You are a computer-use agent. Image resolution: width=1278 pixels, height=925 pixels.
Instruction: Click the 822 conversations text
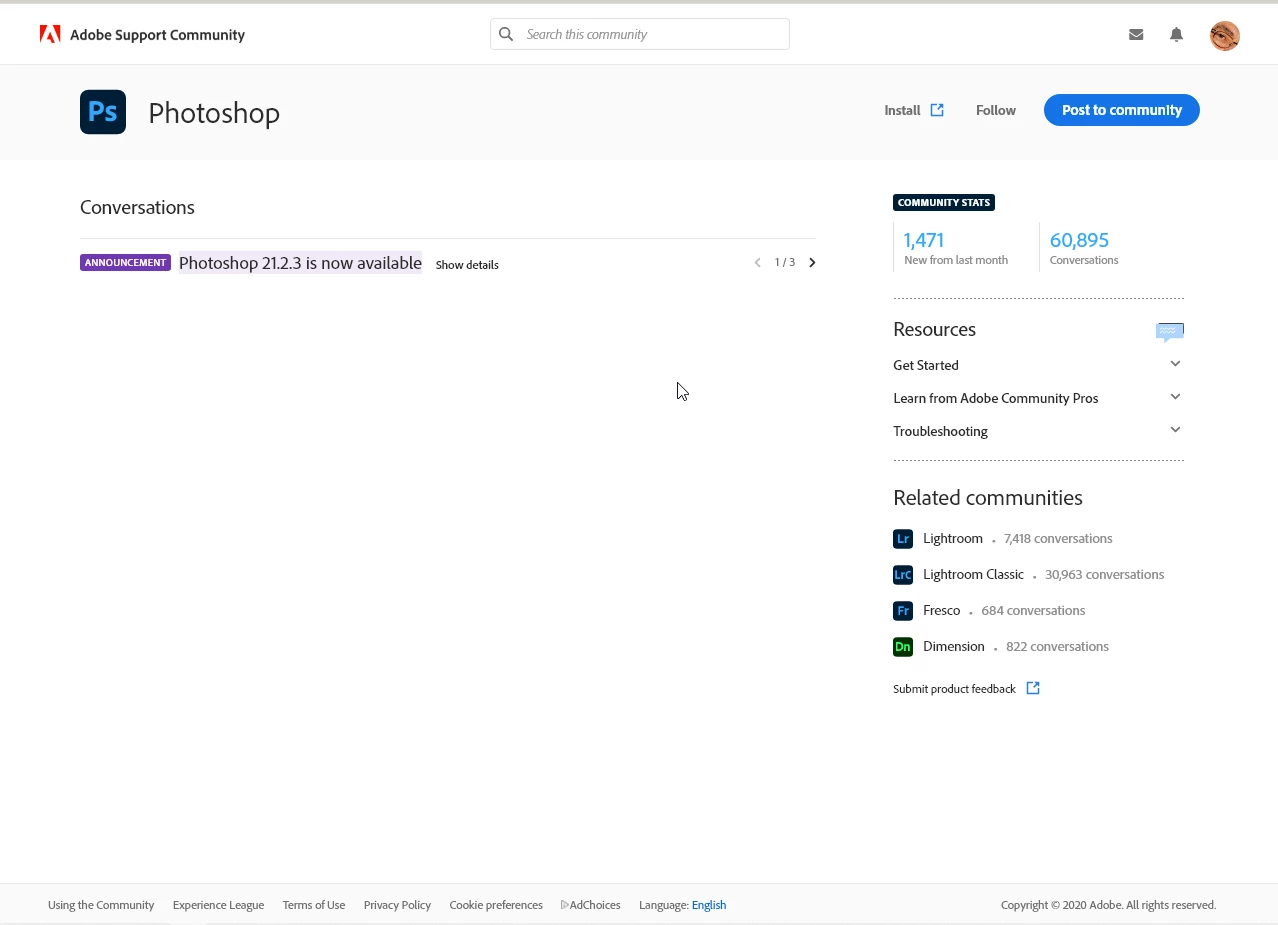tap(1057, 646)
